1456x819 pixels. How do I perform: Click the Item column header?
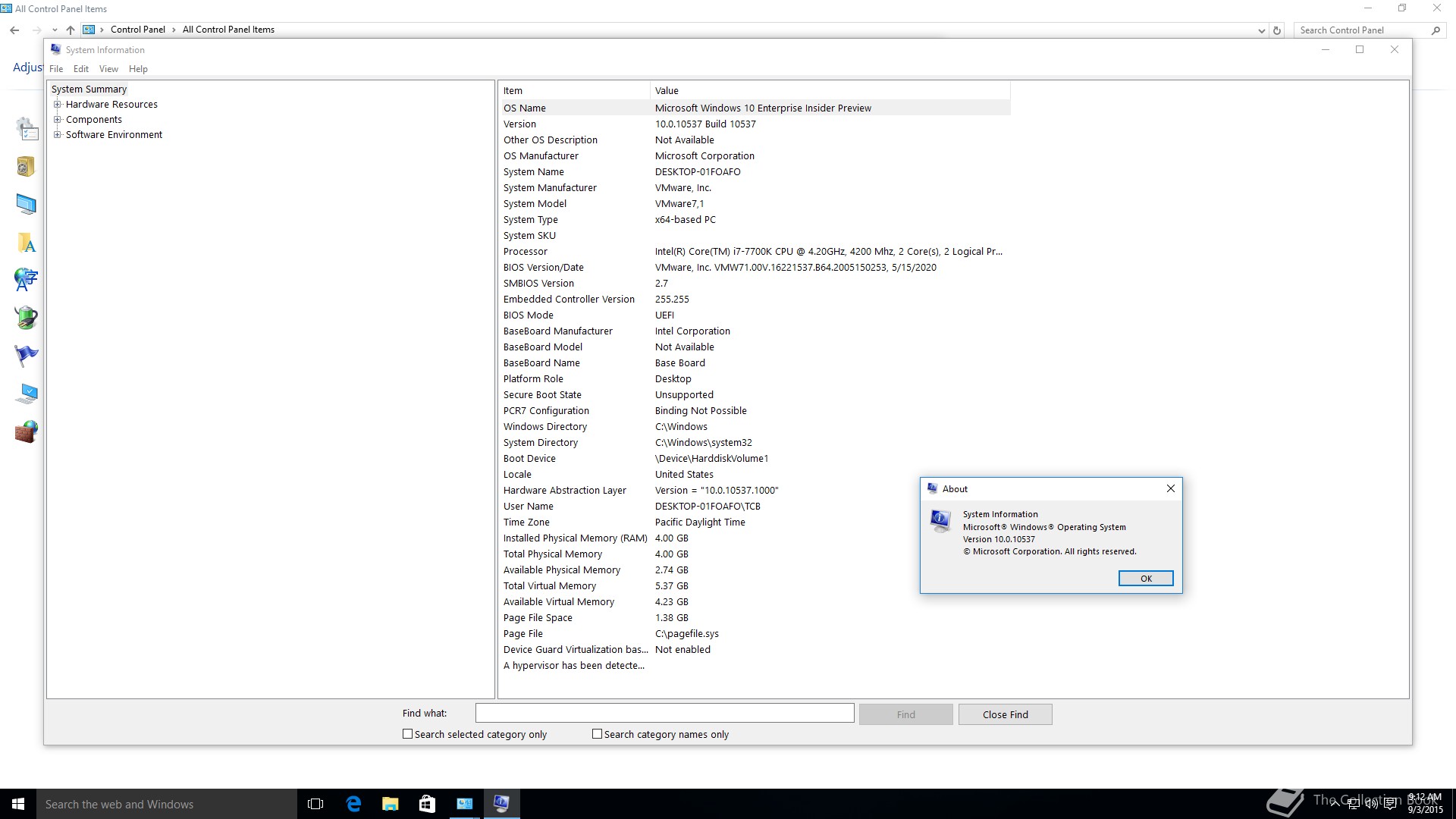(575, 91)
